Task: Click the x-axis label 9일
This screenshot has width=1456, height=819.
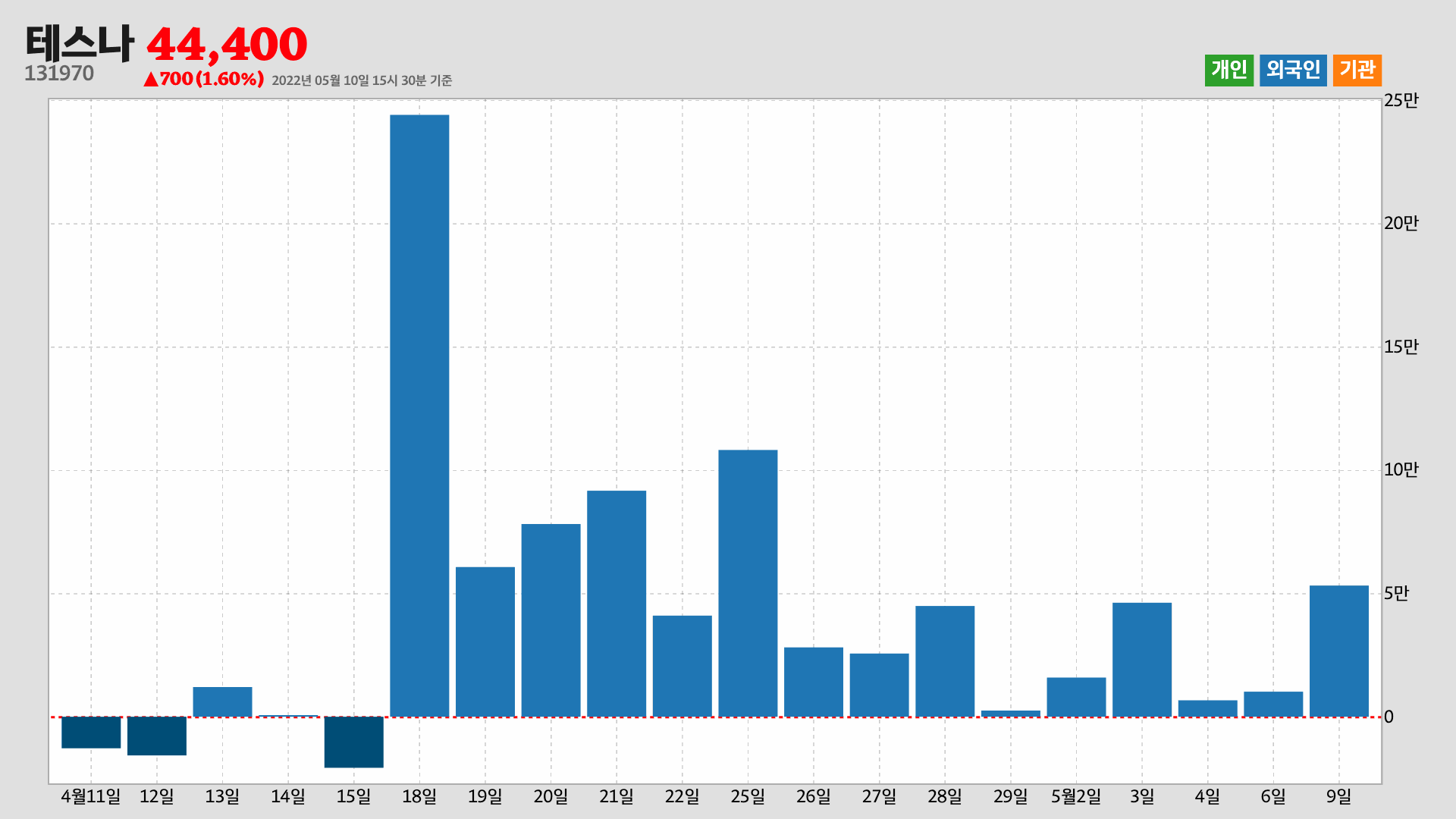Action: point(1339,796)
